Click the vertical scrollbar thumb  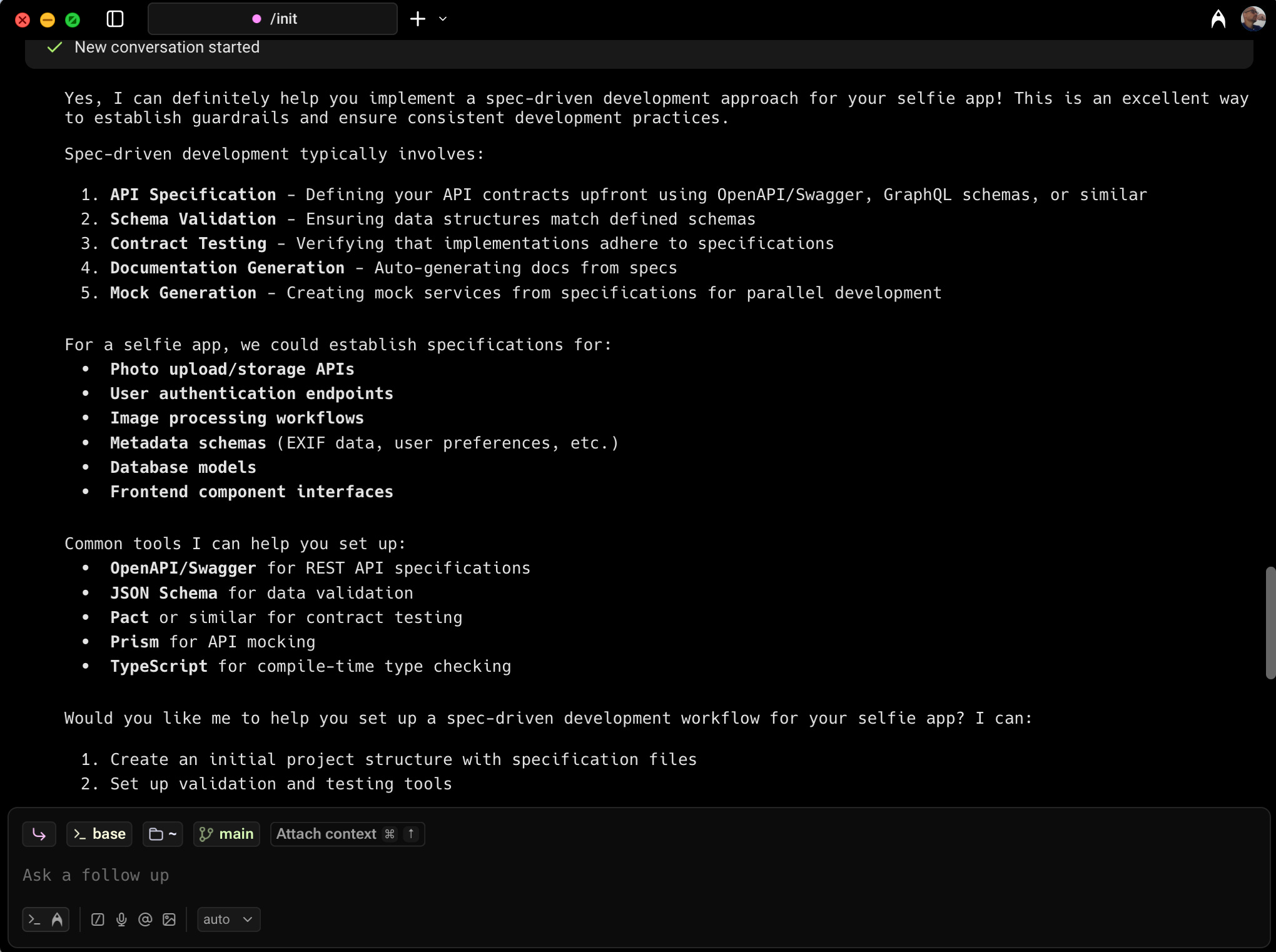(x=1270, y=622)
